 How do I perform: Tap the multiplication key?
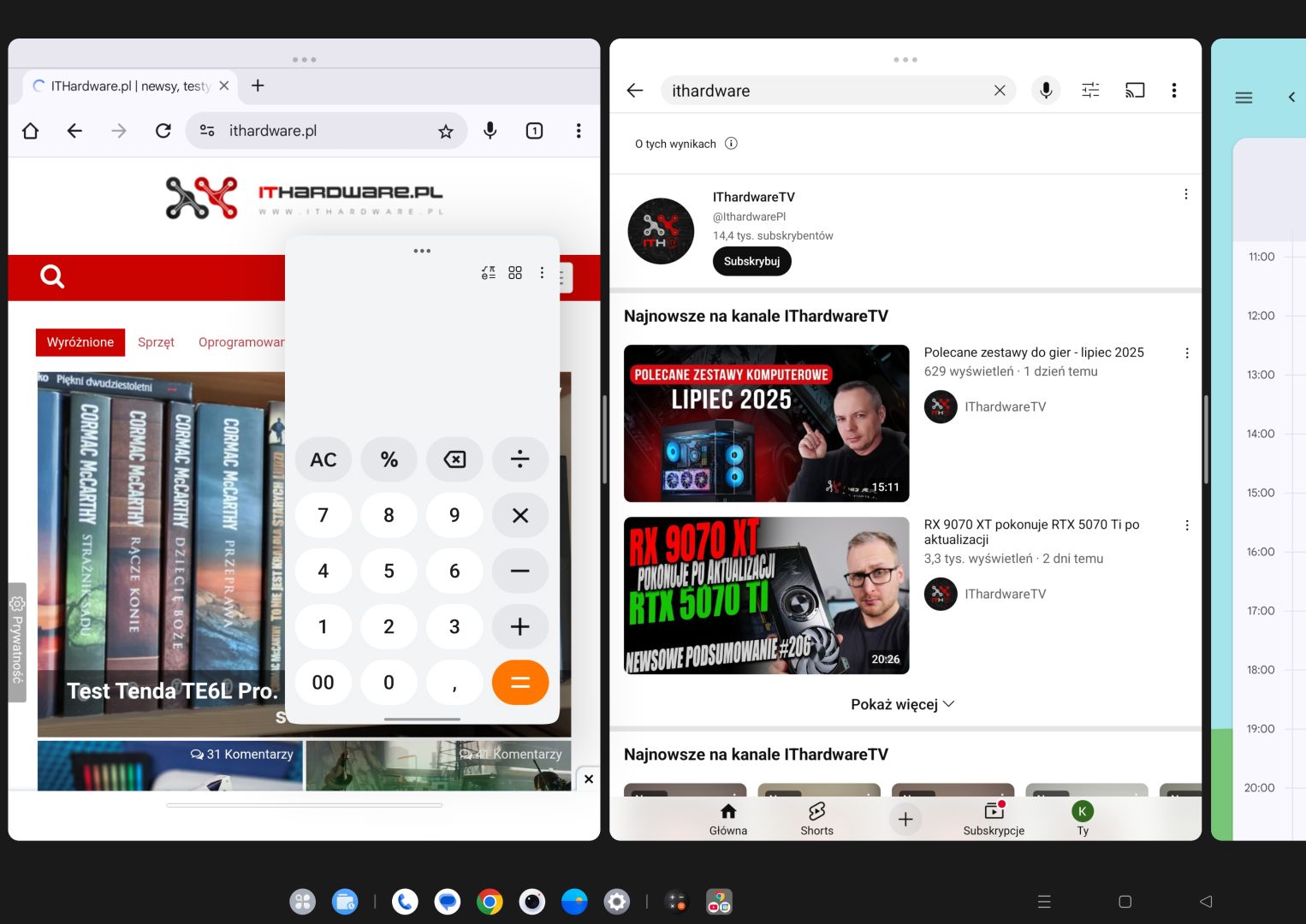520,516
